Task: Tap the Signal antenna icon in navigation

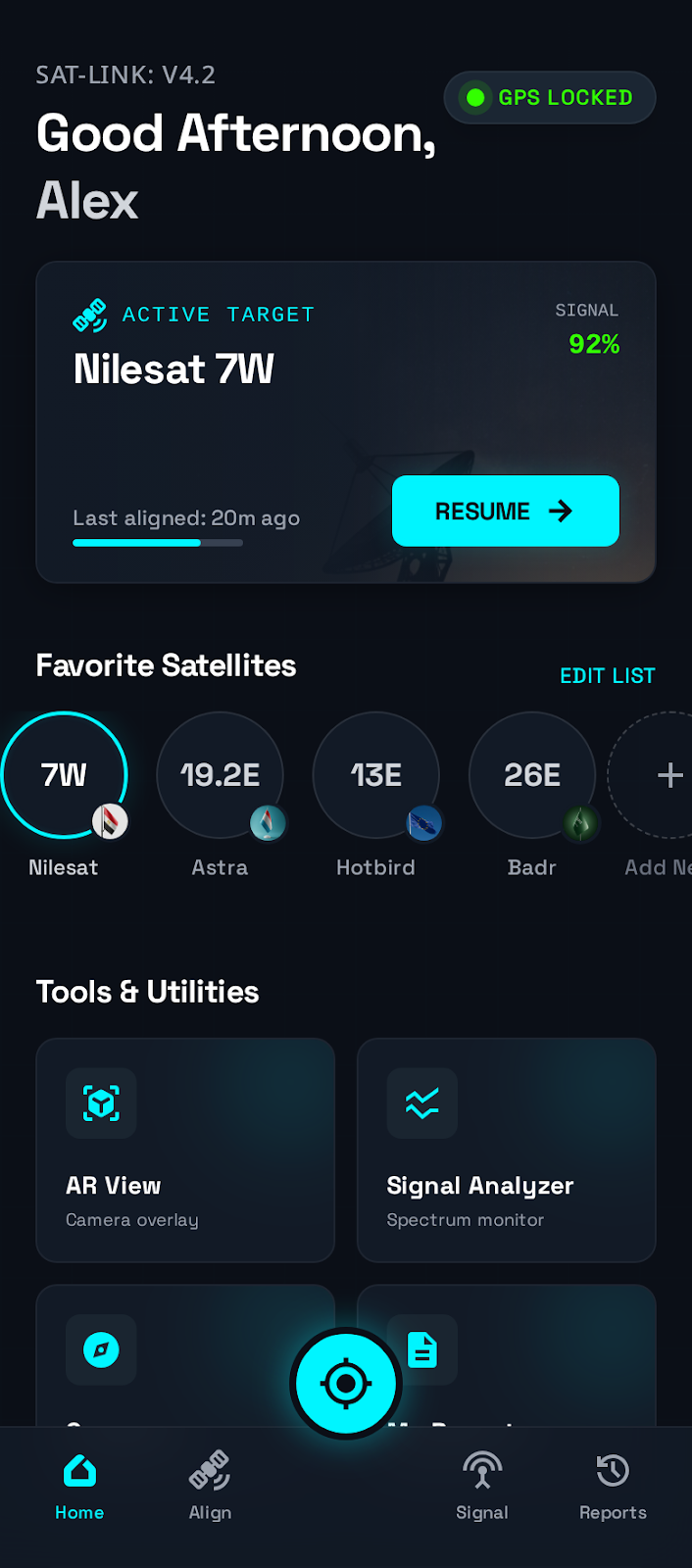Action: [481, 1470]
